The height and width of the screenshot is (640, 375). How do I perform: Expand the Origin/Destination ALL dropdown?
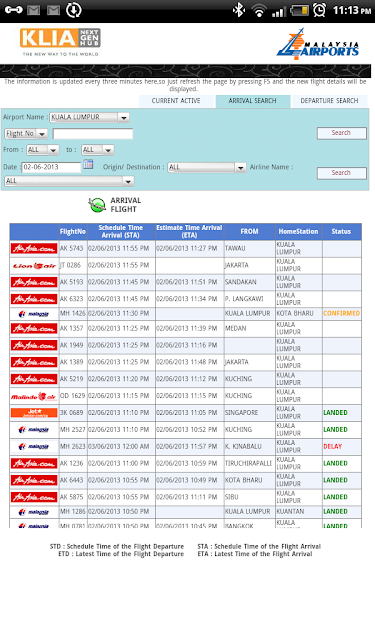pos(207,167)
